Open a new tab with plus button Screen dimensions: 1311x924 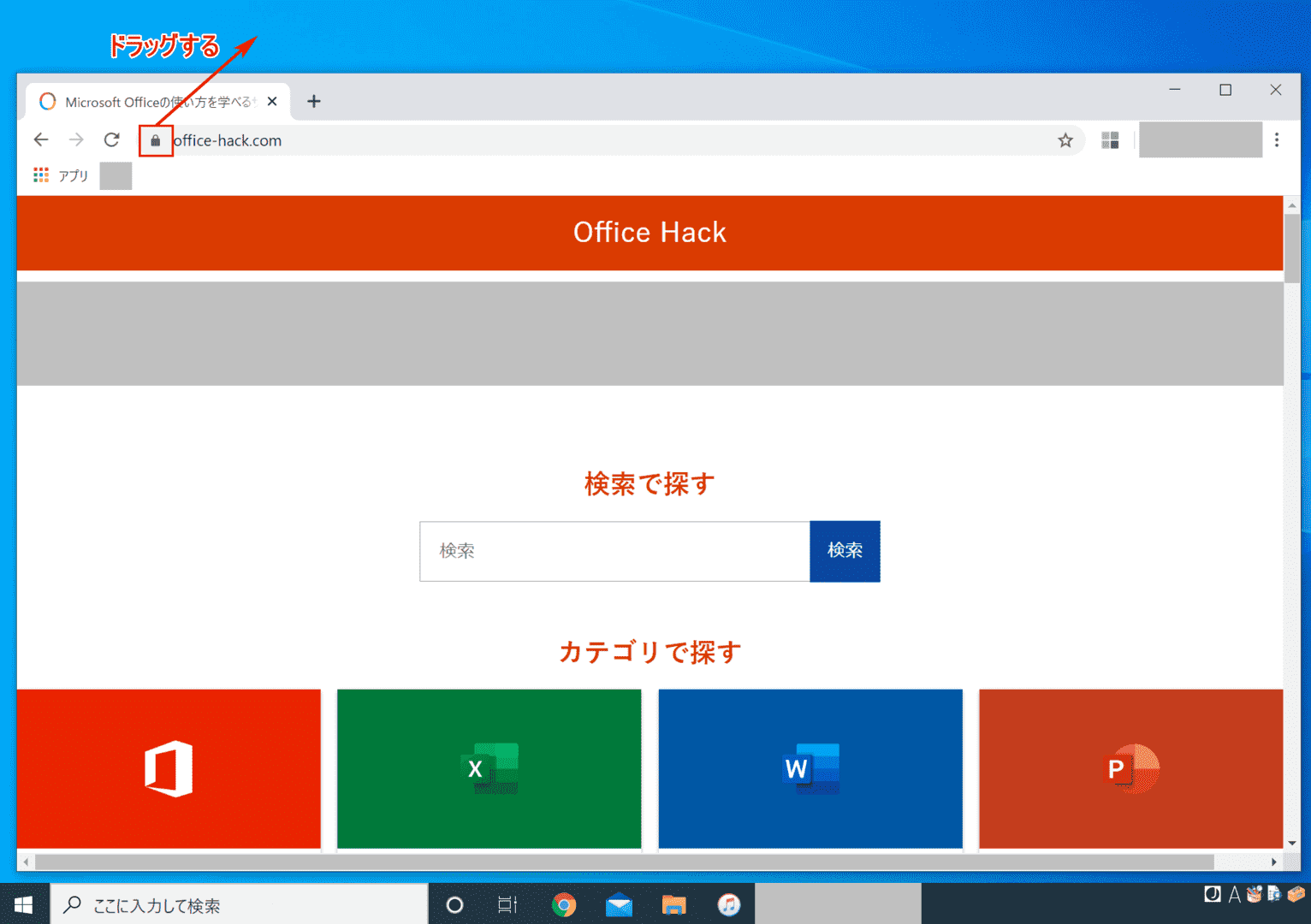314,101
